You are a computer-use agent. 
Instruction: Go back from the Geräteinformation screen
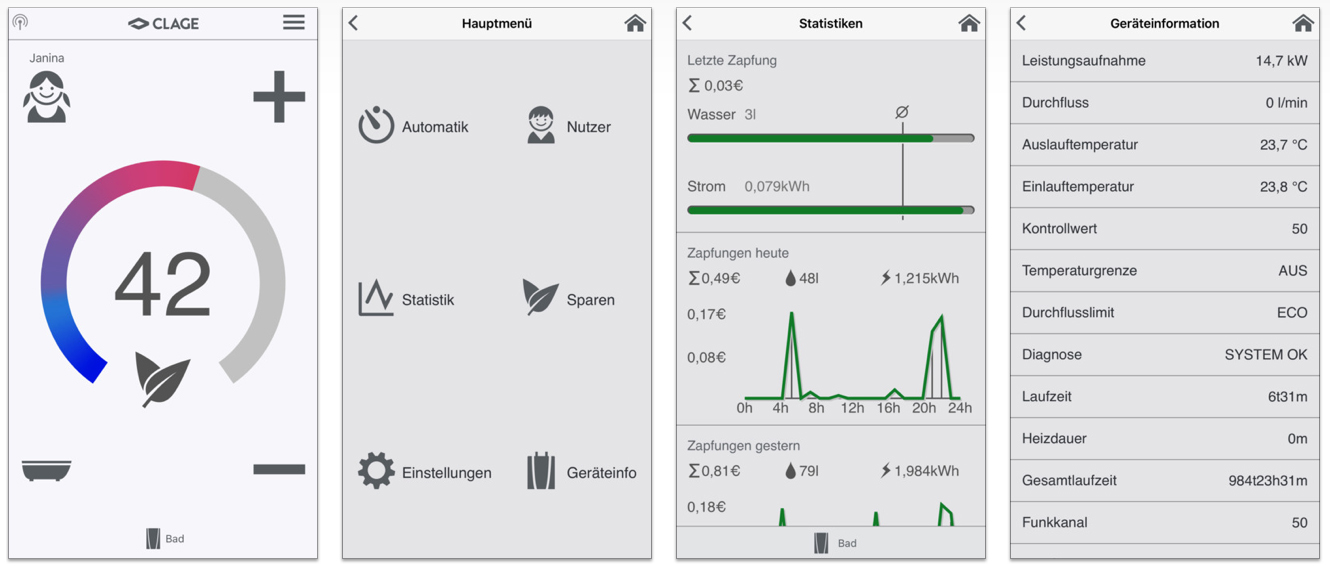pyautogui.click(x=1021, y=23)
